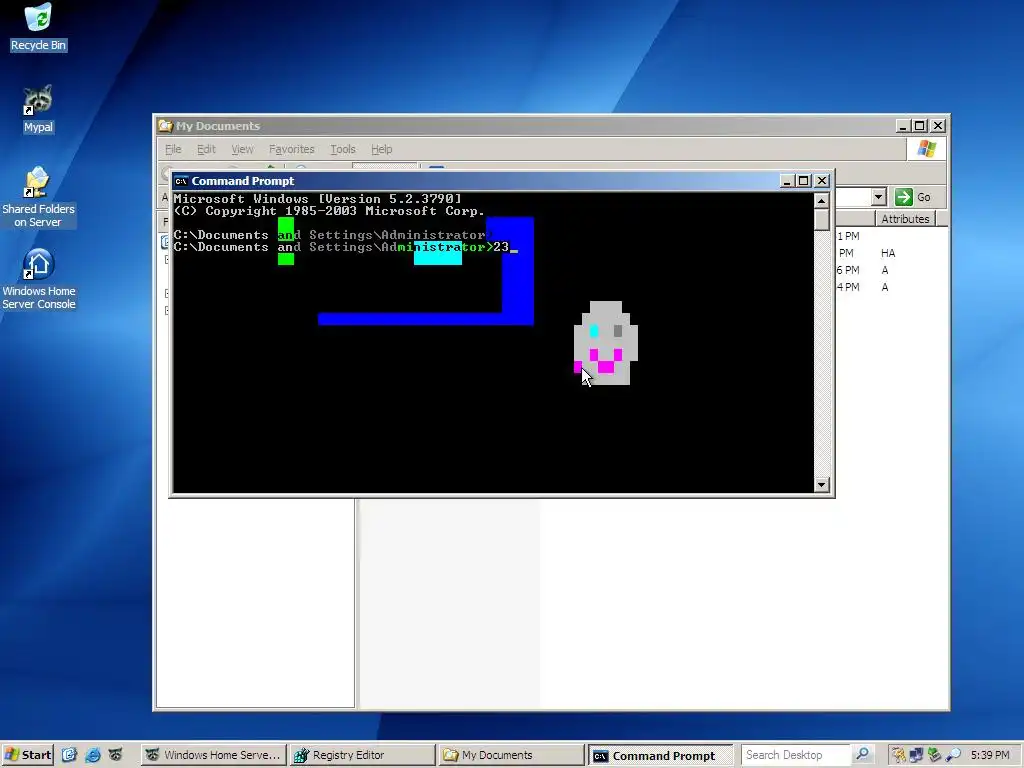
Task: Click the Start button
Action: (27, 755)
